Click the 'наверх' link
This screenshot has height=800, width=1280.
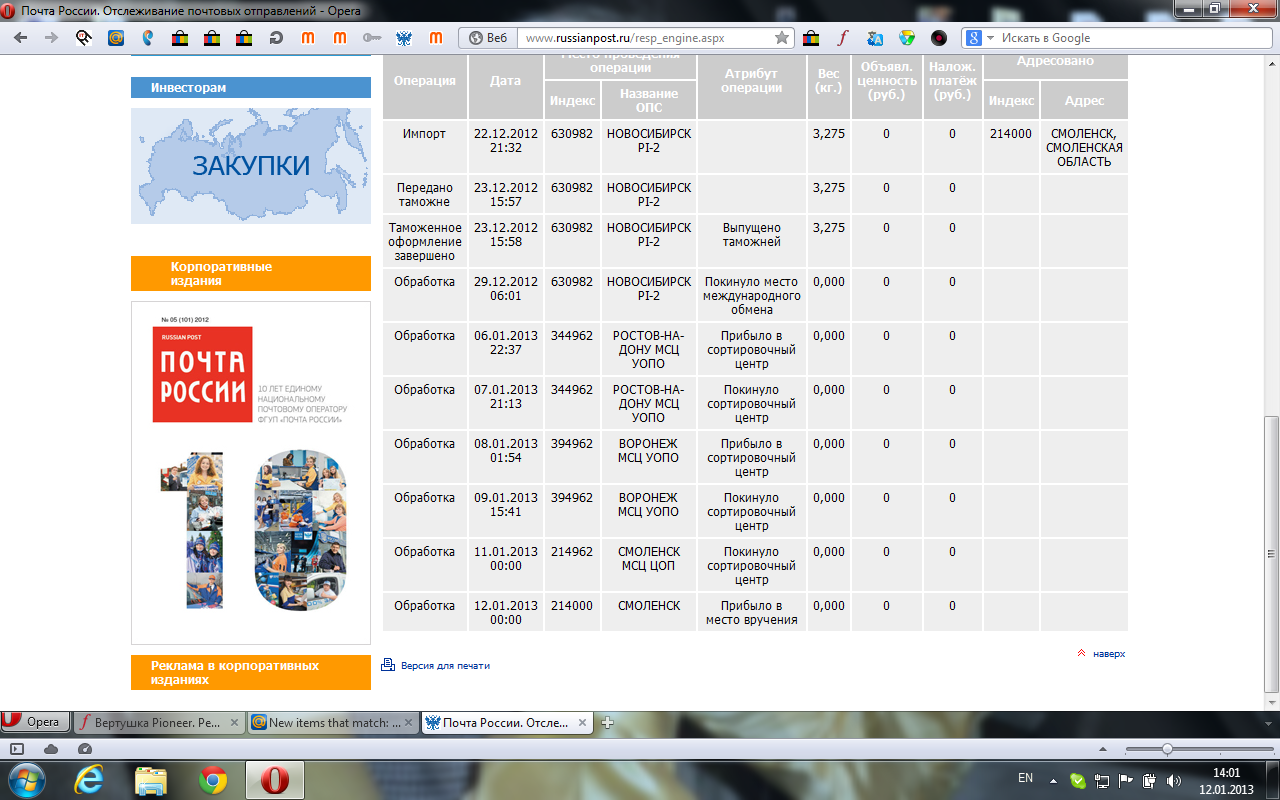[1108, 653]
